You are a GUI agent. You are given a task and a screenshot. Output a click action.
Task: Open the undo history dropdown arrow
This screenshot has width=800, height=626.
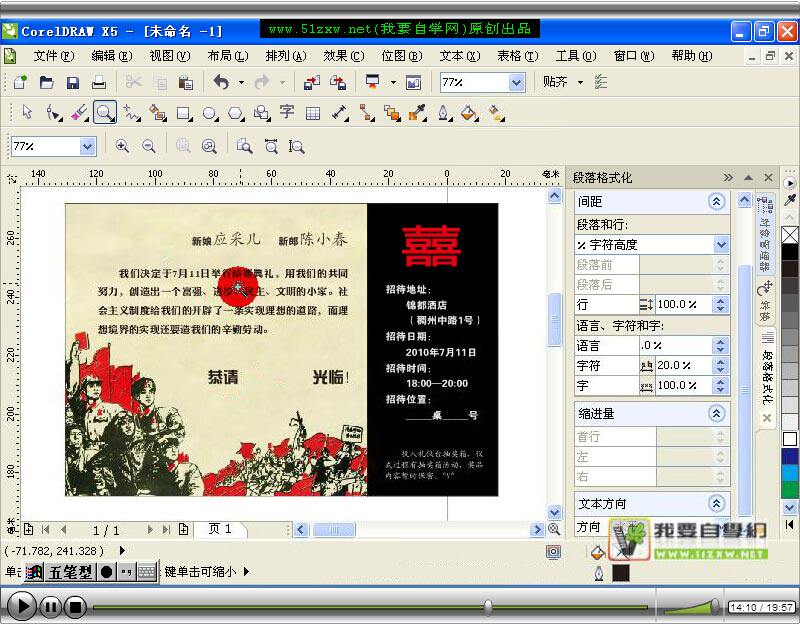tap(241, 82)
